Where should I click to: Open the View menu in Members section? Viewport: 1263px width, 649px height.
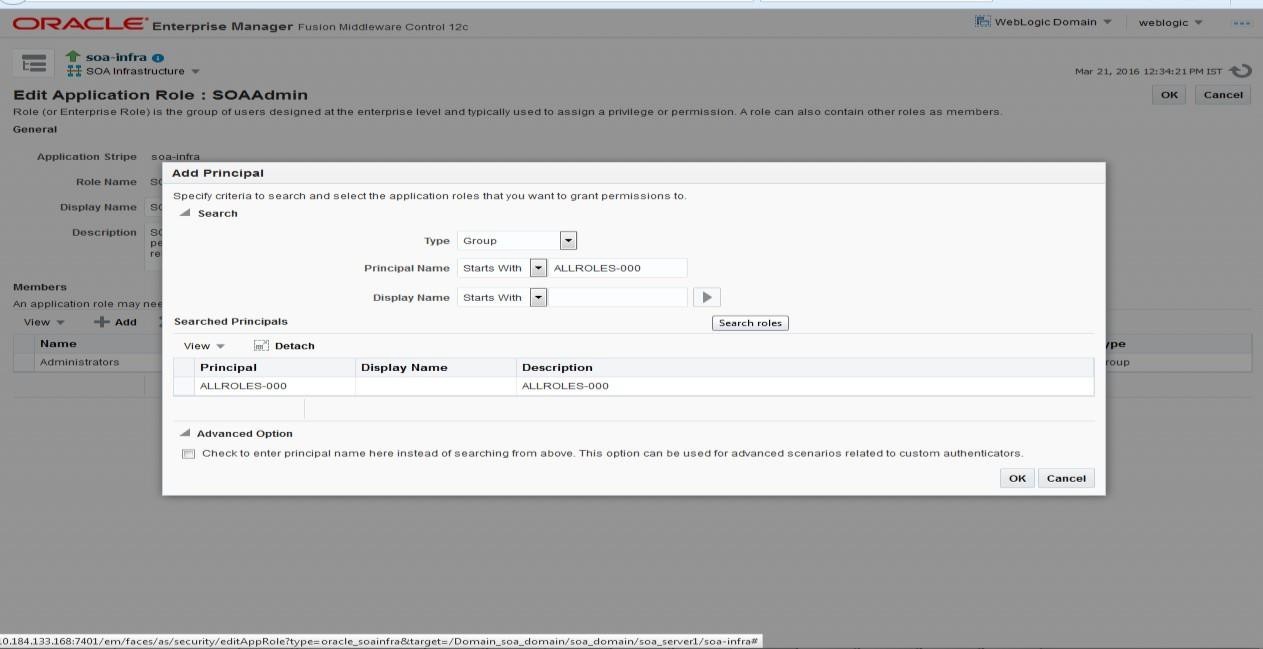coord(44,322)
